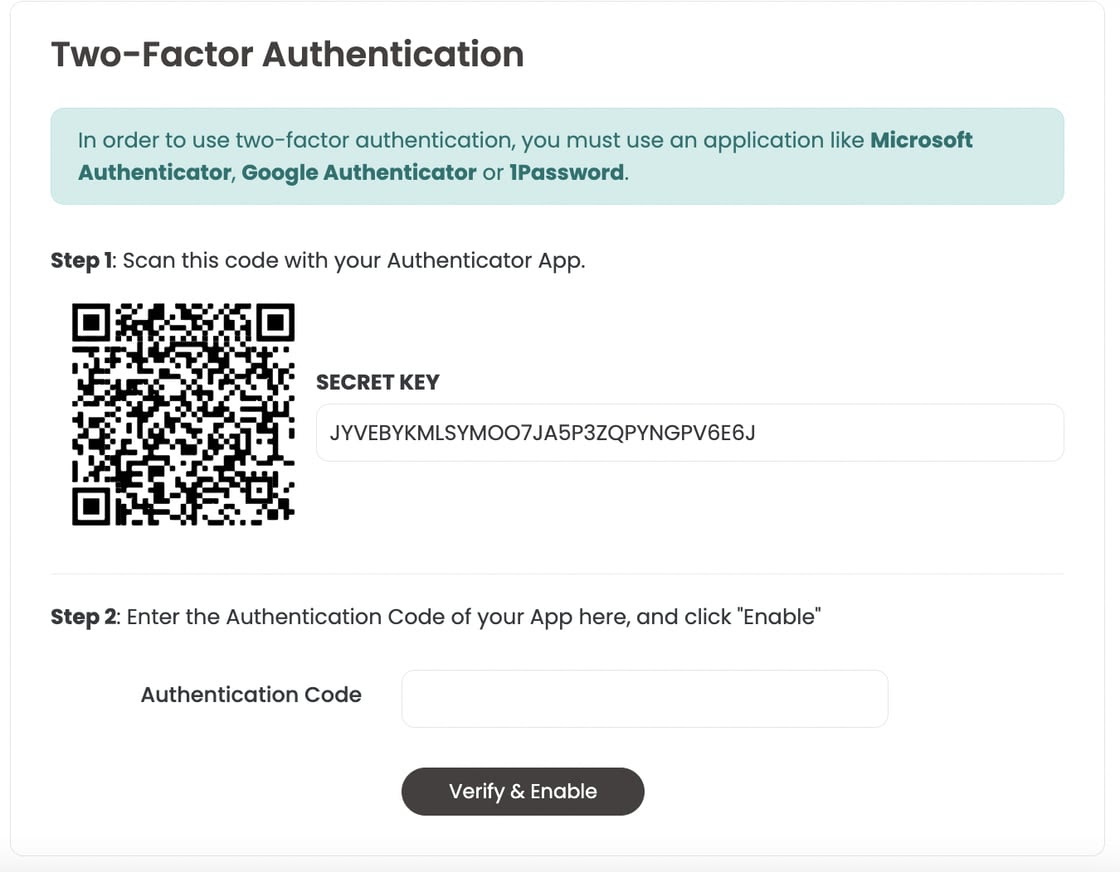
Task: Click the Authentication Code label
Action: pos(251,694)
